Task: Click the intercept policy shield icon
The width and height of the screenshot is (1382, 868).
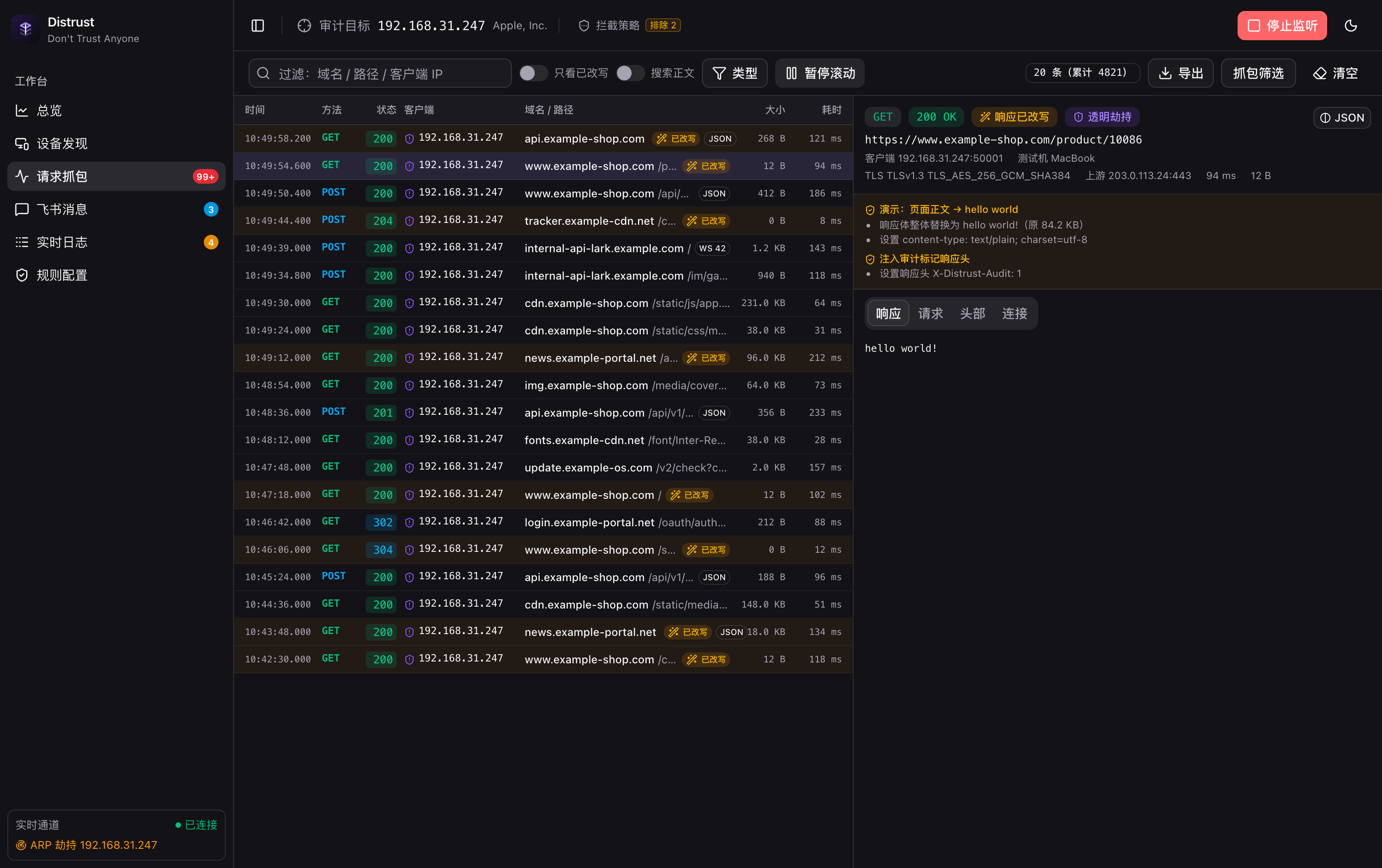Action: (x=584, y=25)
